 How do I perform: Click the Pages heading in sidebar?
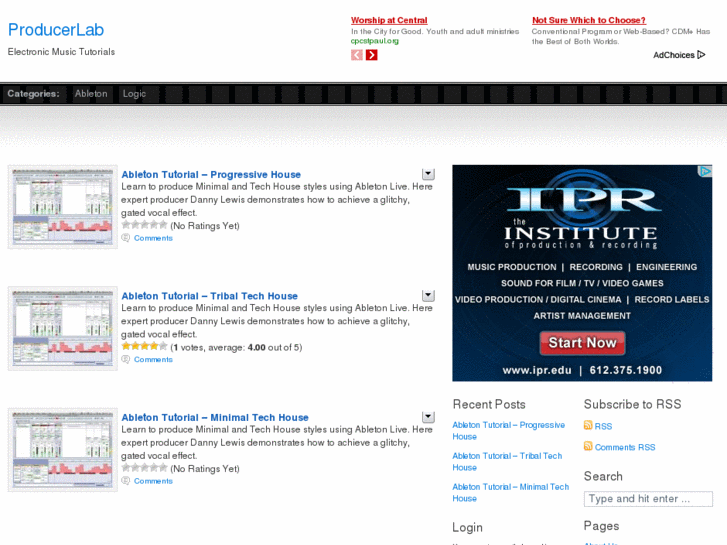(x=601, y=526)
